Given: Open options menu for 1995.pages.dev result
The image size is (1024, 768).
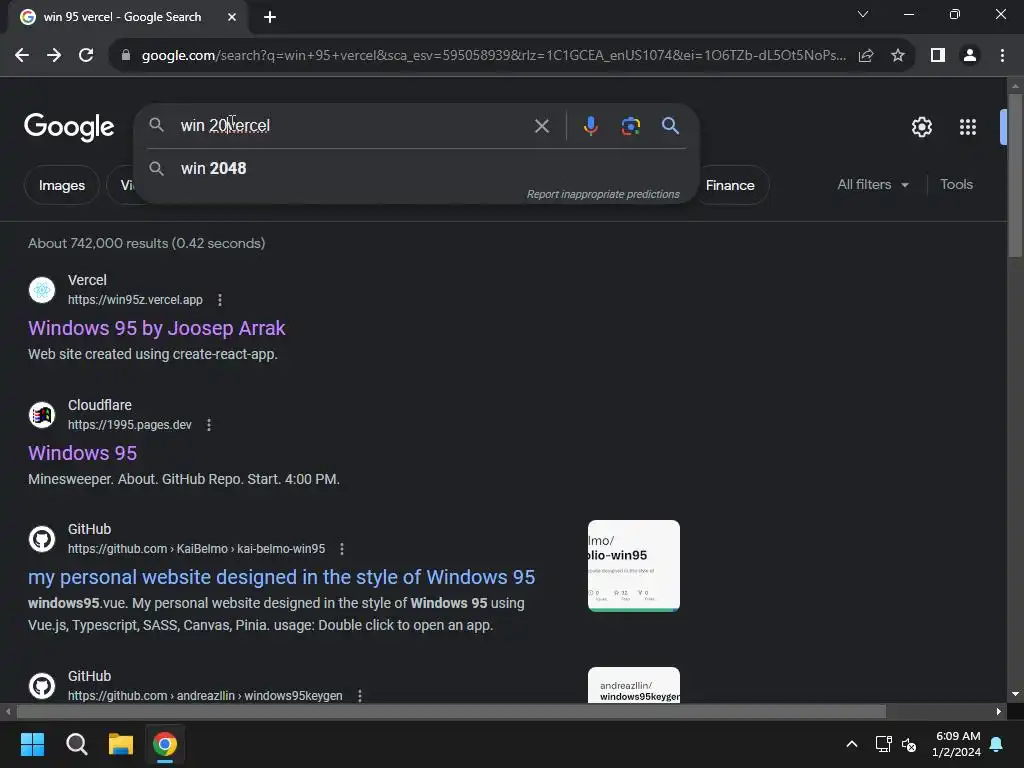Looking at the screenshot, I should (209, 425).
